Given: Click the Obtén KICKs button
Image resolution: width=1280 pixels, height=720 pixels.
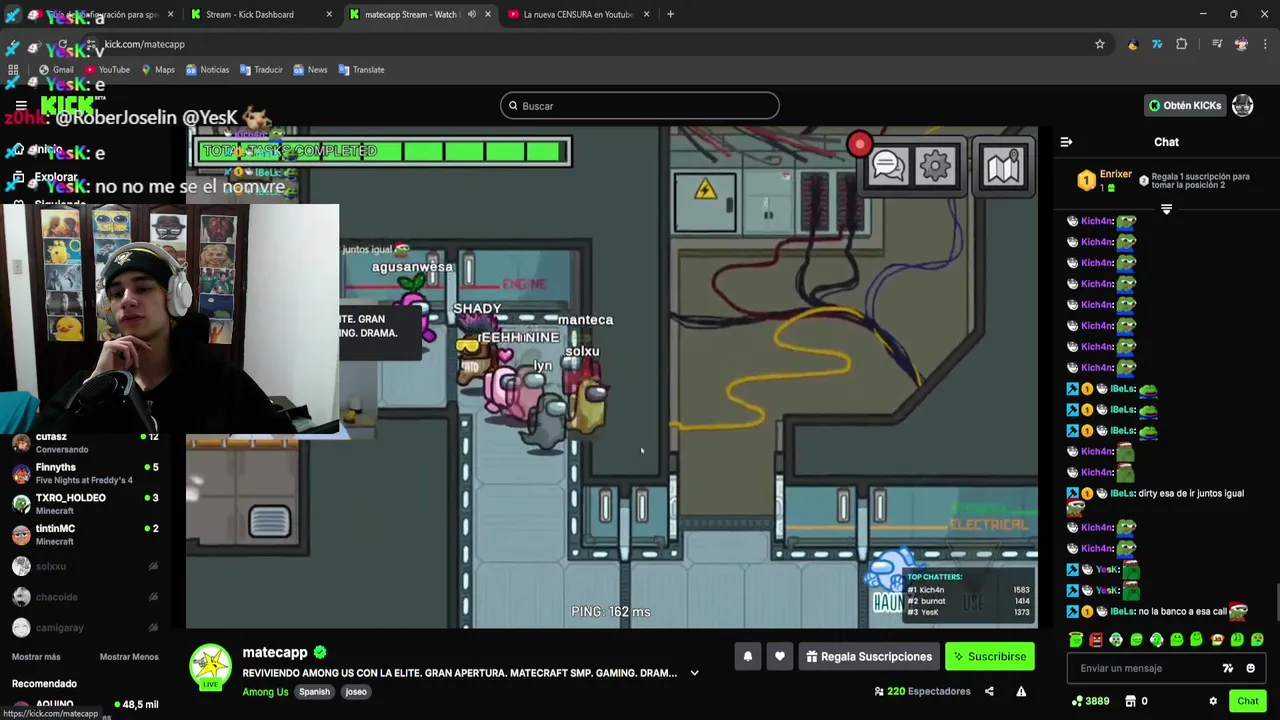Looking at the screenshot, I should point(1185,105).
